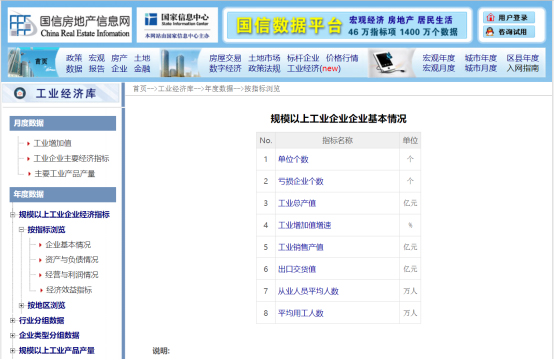The height and width of the screenshot is (360, 554).
Task: Expand the 规模以上工业产品产量 node
Action: (13, 350)
